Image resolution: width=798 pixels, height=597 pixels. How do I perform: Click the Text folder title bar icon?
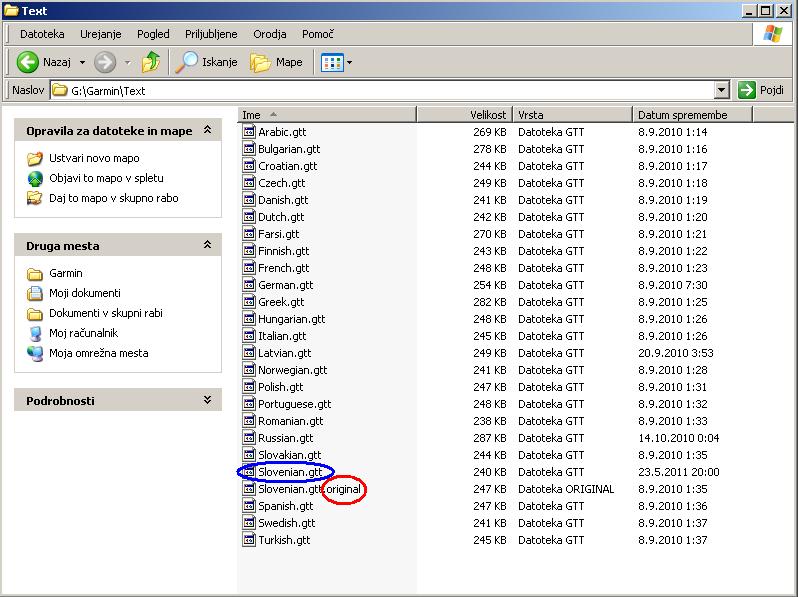(x=11, y=10)
